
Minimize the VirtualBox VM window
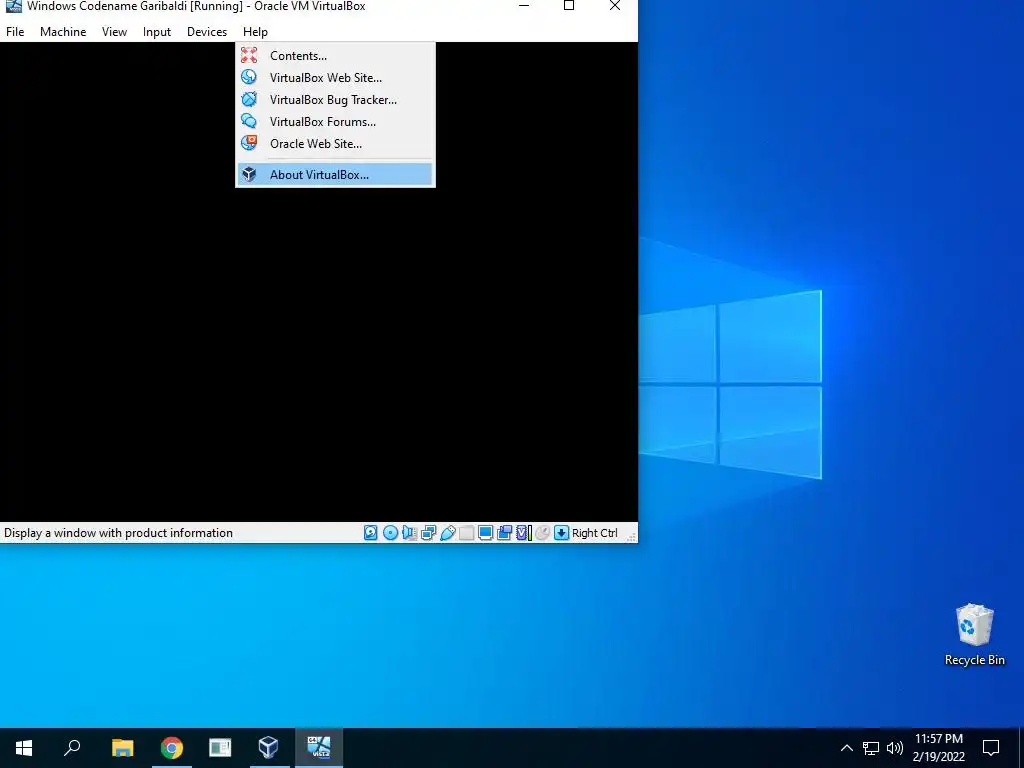(524, 6)
